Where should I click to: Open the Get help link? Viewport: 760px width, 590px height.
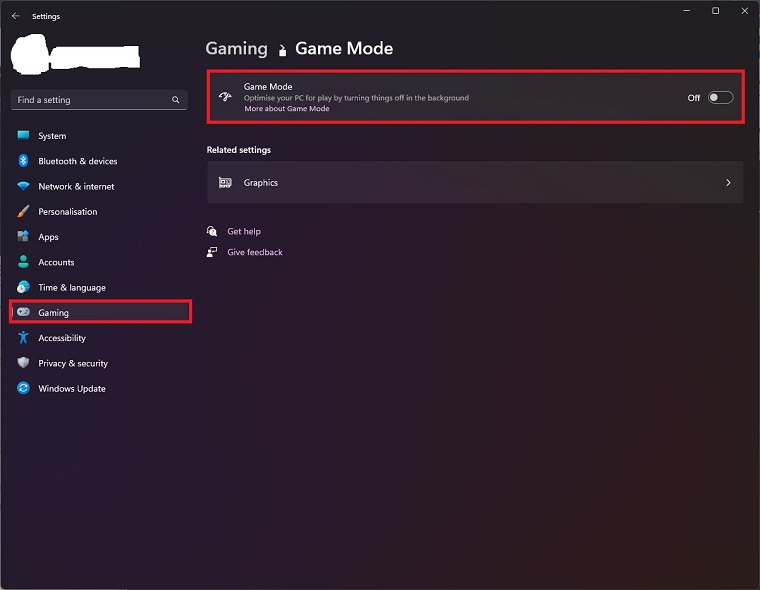pyautogui.click(x=244, y=231)
